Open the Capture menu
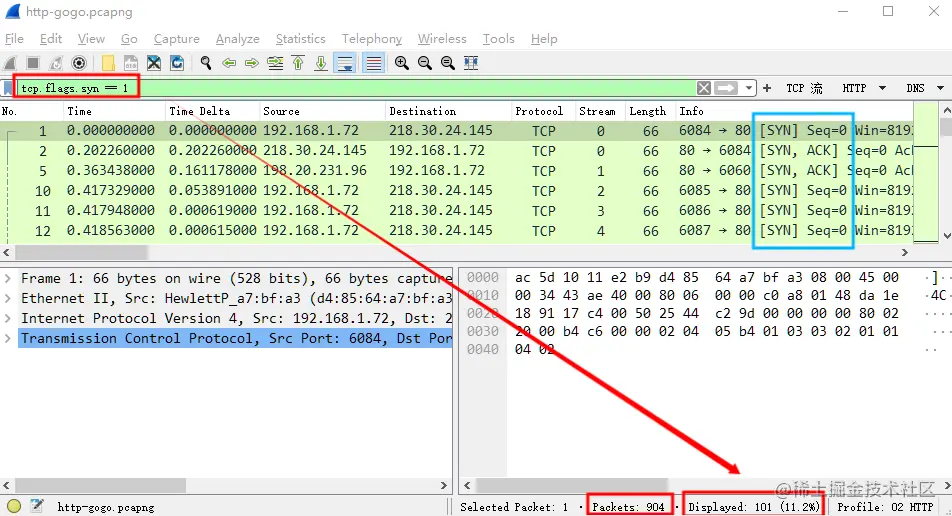 (177, 39)
